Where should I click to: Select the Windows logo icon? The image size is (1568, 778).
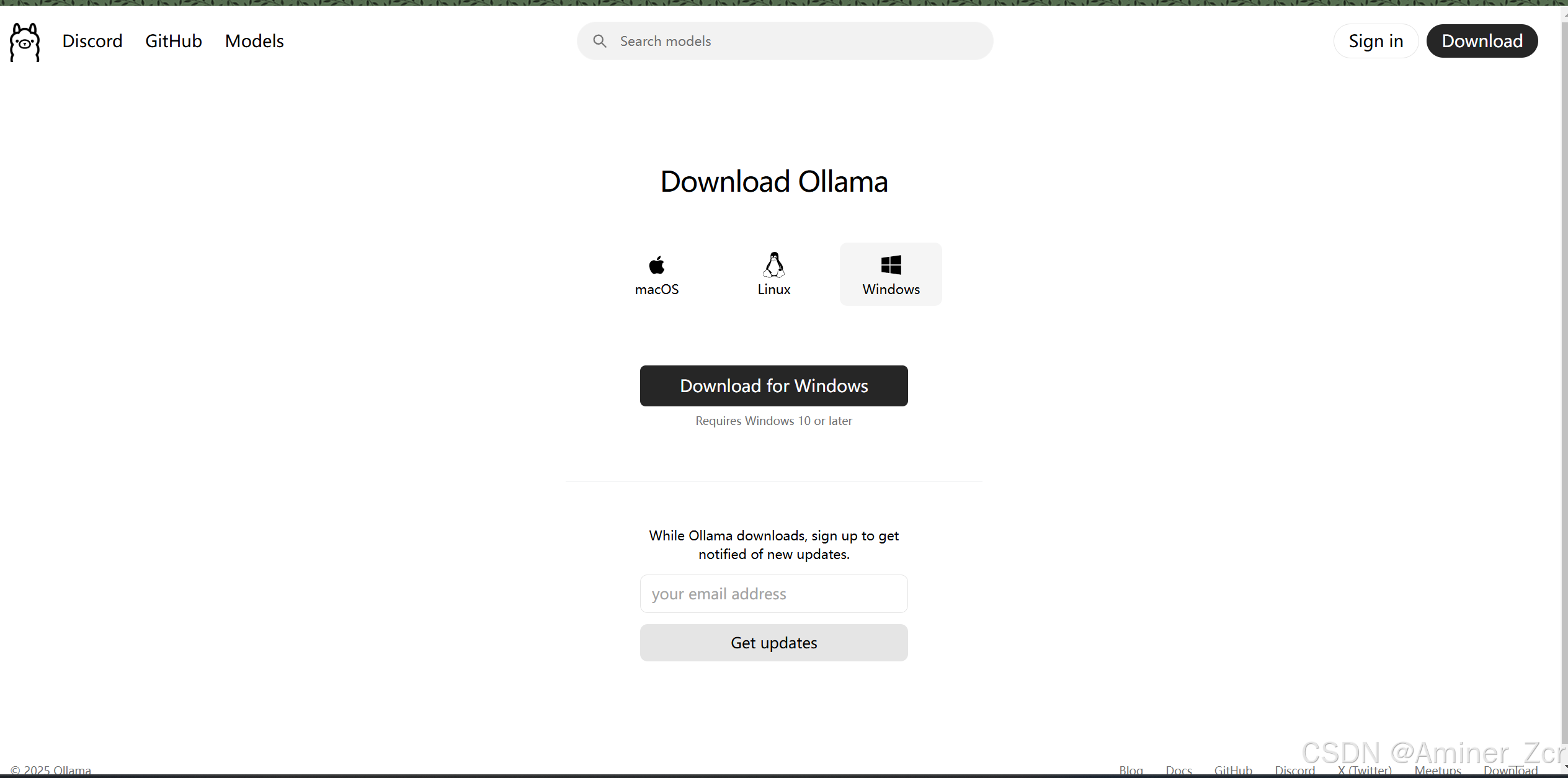[x=891, y=265]
